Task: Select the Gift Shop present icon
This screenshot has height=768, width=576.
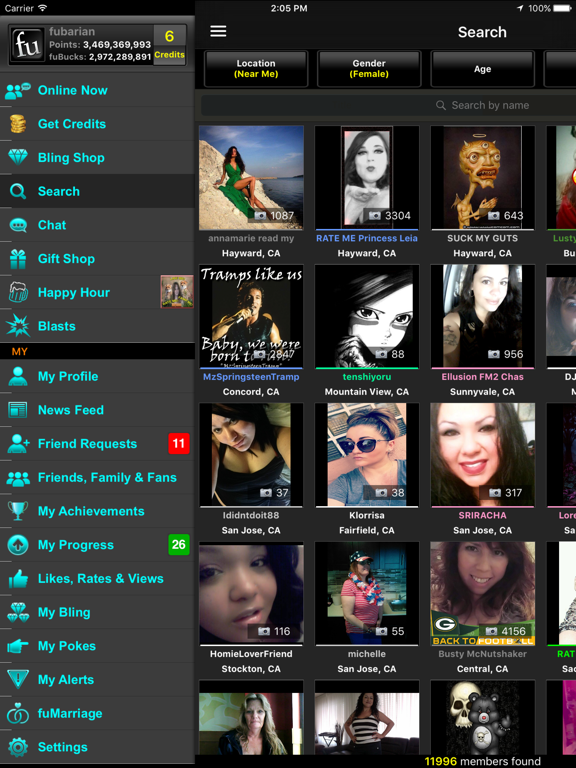Action: (18, 259)
